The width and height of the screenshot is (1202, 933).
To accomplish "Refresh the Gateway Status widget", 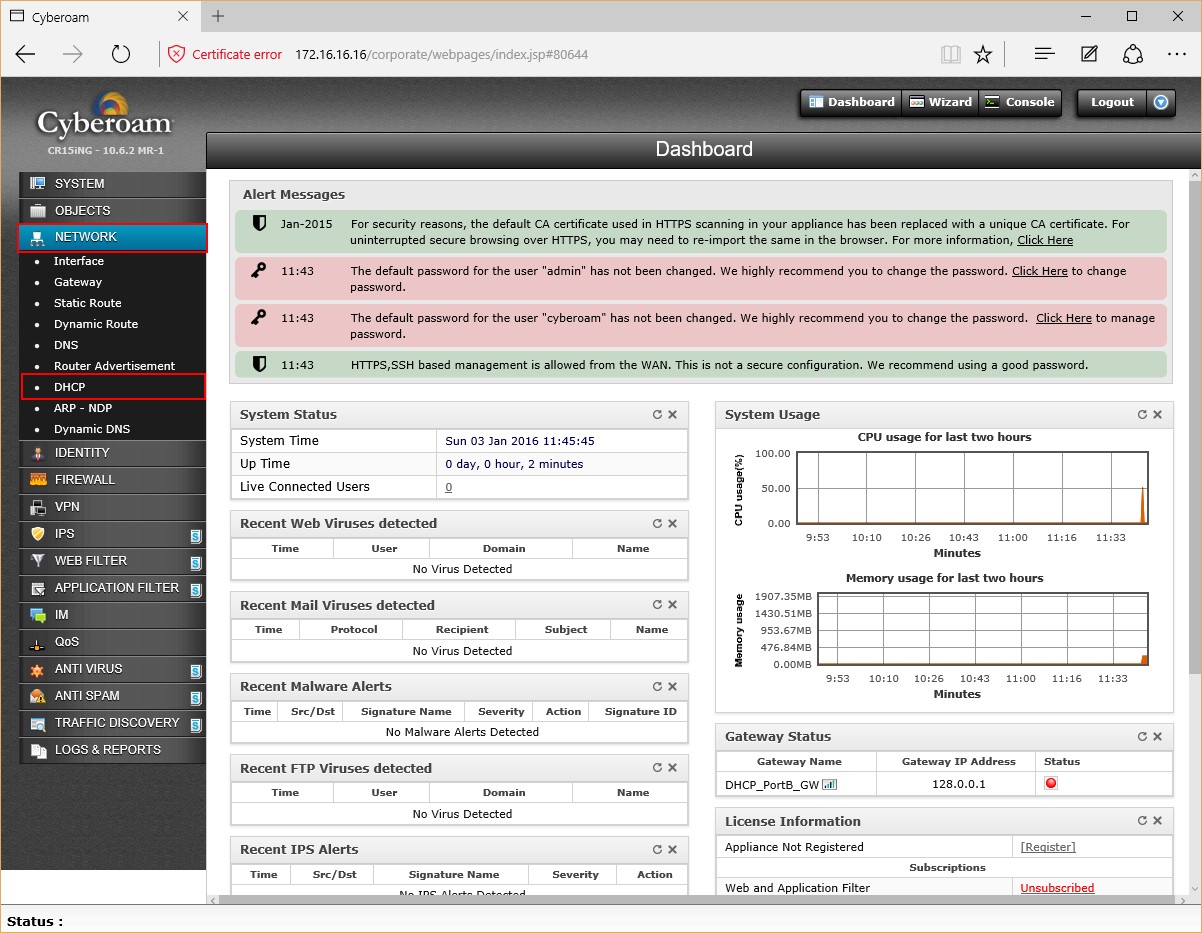I will 1142,737.
